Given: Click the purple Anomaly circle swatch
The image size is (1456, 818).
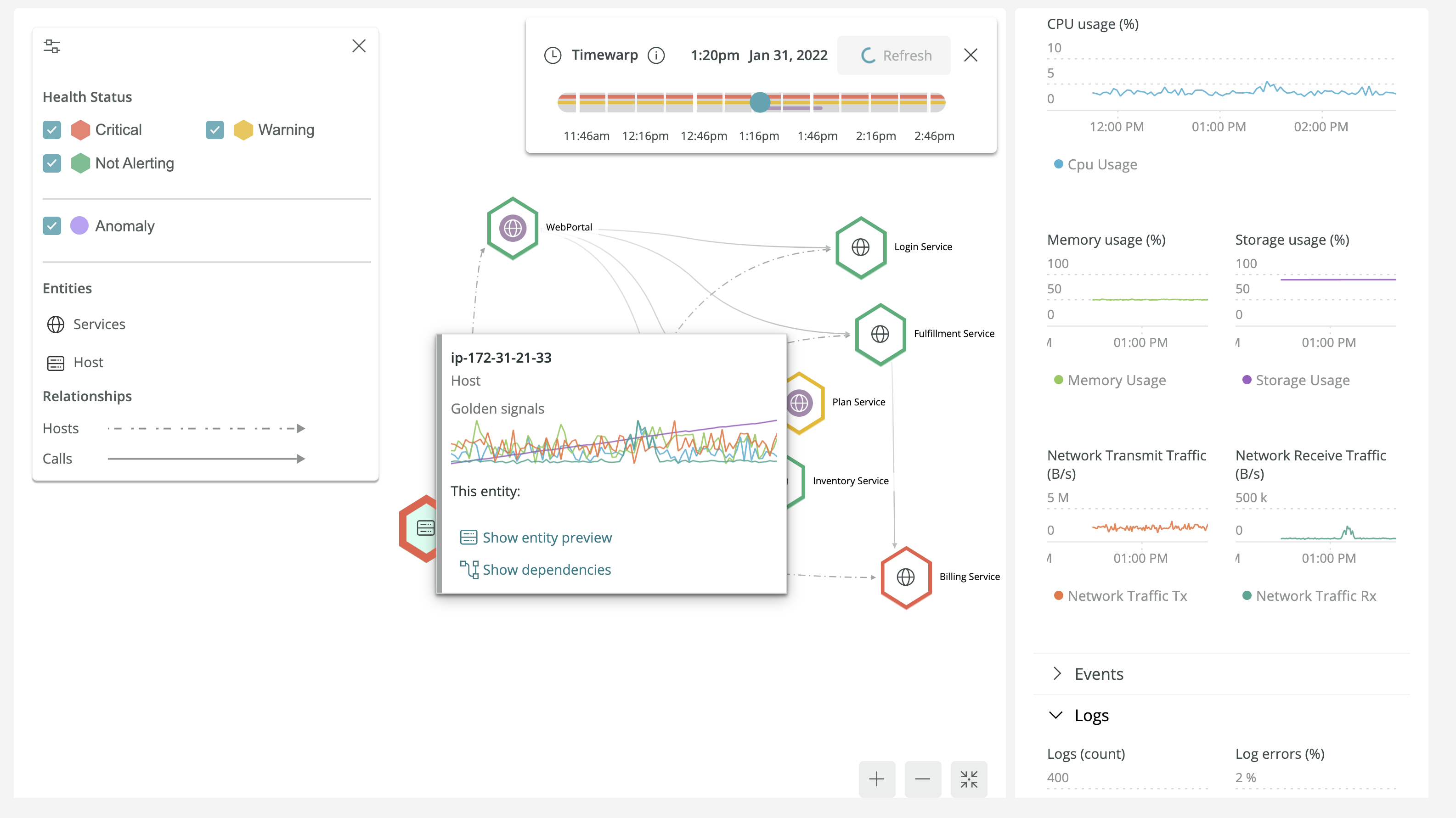Looking at the screenshot, I should click(80, 226).
